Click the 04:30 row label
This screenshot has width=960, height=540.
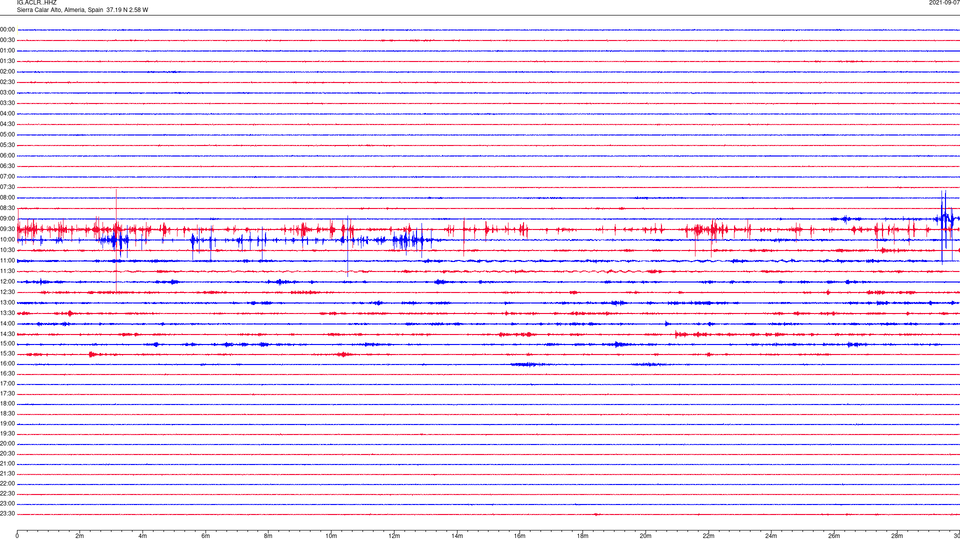[x=7, y=124]
